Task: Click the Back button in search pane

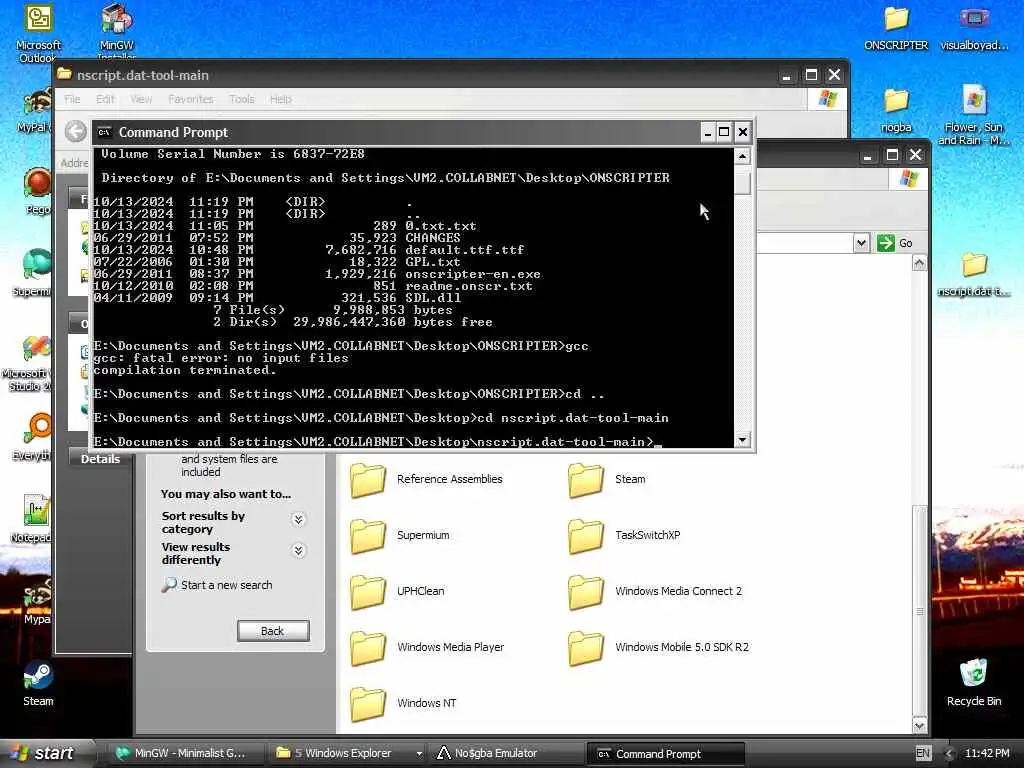Action: tap(273, 631)
